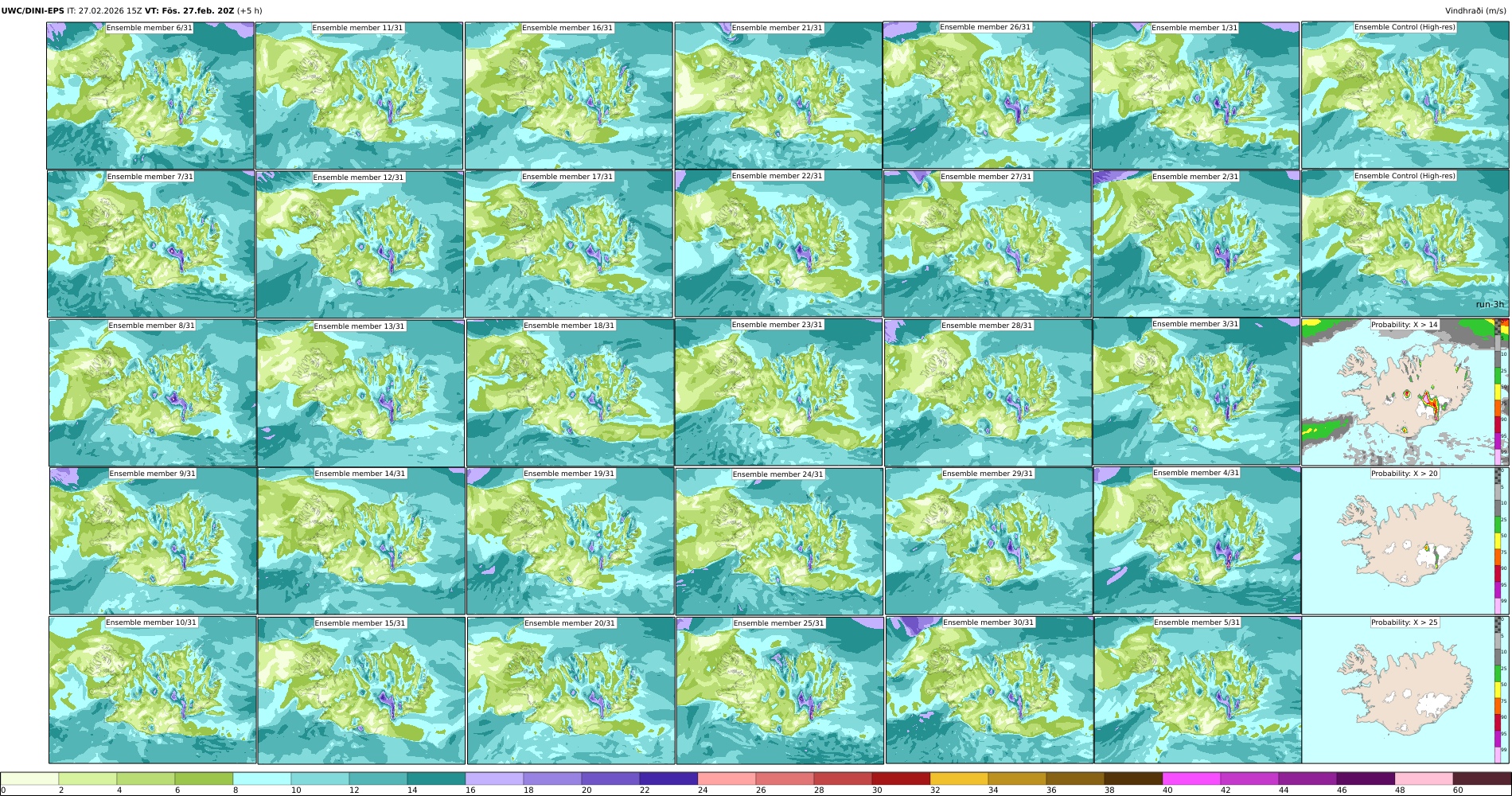
Task: Open Ensemble member 16/31 wind map
Action: [569, 96]
